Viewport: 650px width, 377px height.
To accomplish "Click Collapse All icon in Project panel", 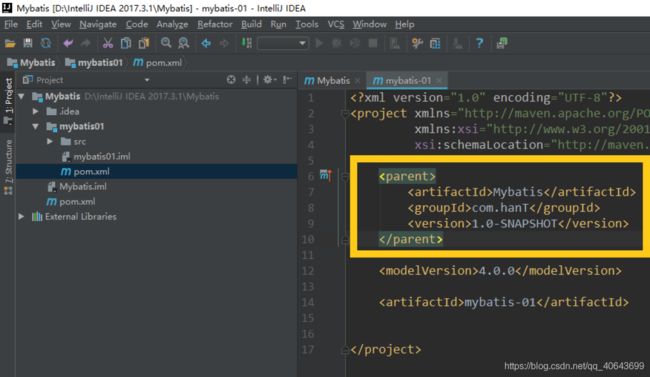I will pos(247,80).
